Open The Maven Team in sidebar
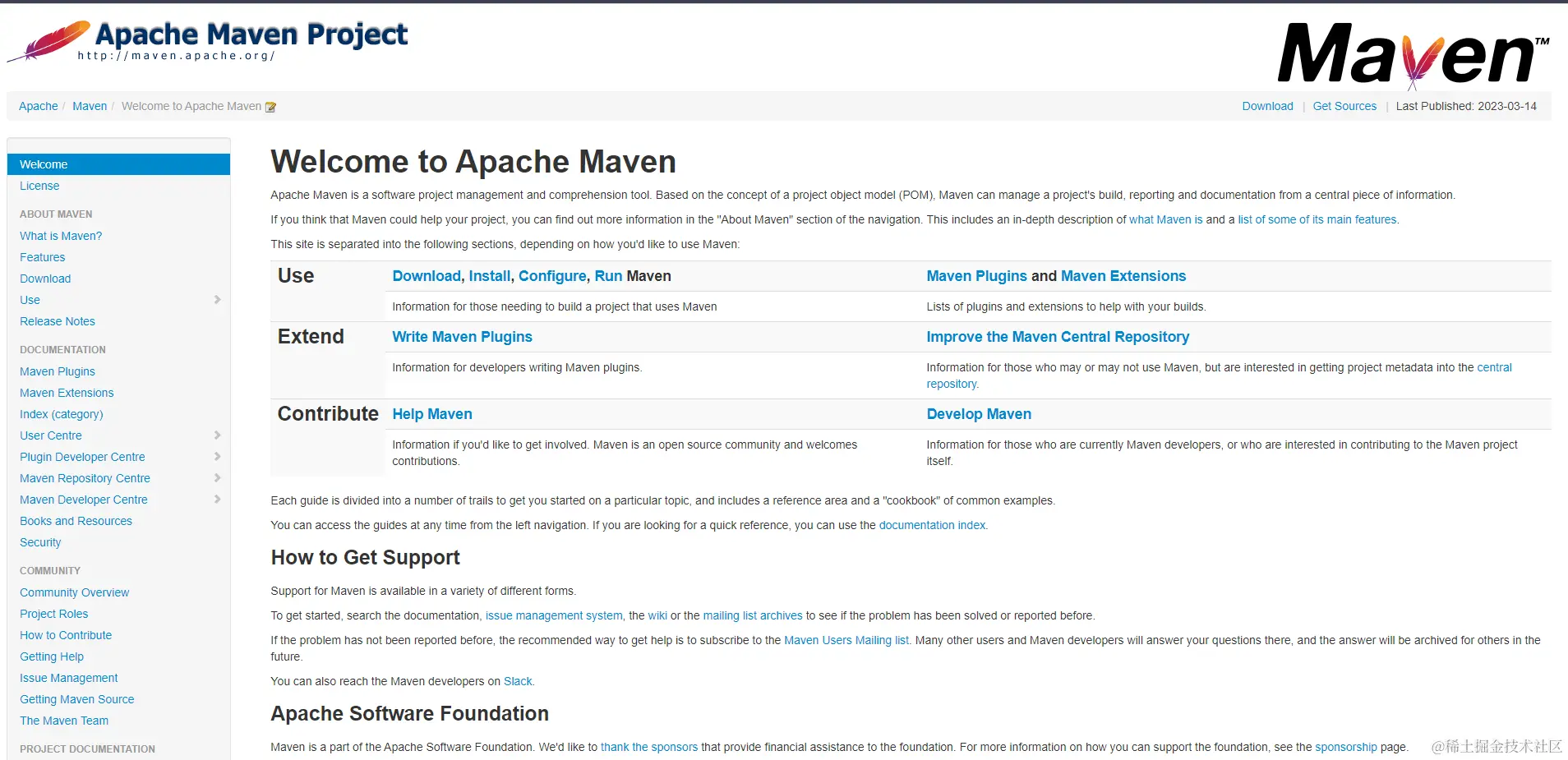The width and height of the screenshot is (1568, 760). [64, 721]
